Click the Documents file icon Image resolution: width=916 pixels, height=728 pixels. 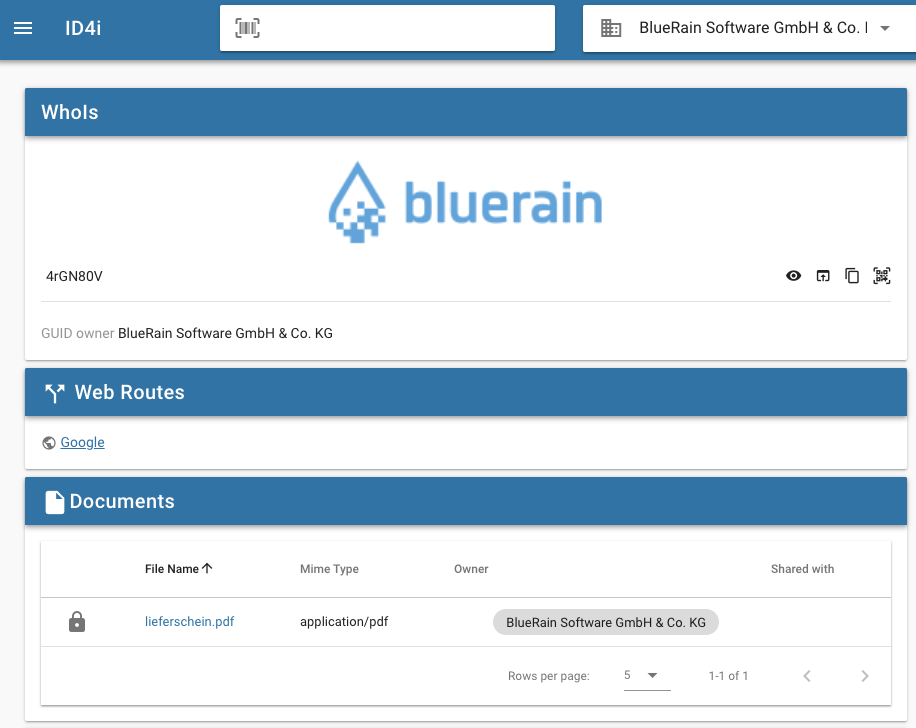click(55, 502)
